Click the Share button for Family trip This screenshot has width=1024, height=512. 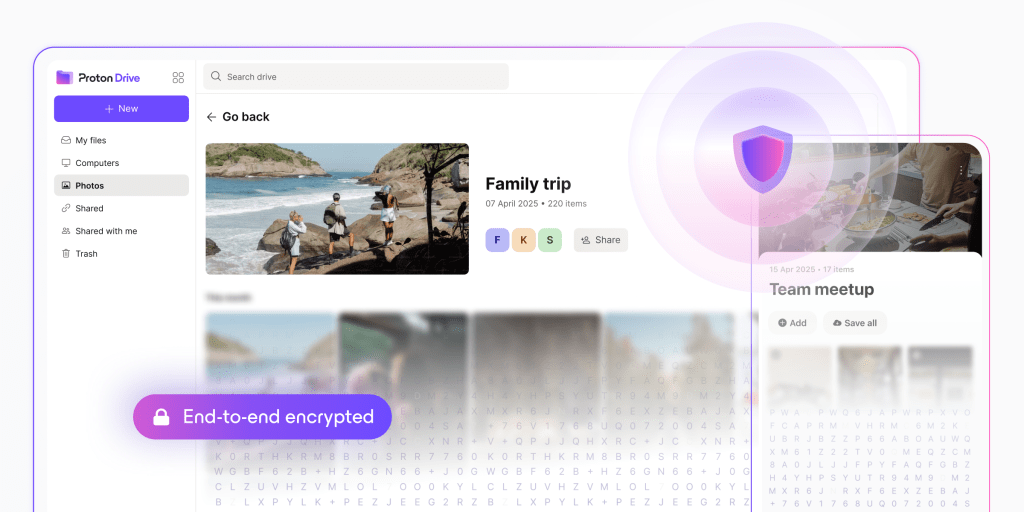point(601,240)
